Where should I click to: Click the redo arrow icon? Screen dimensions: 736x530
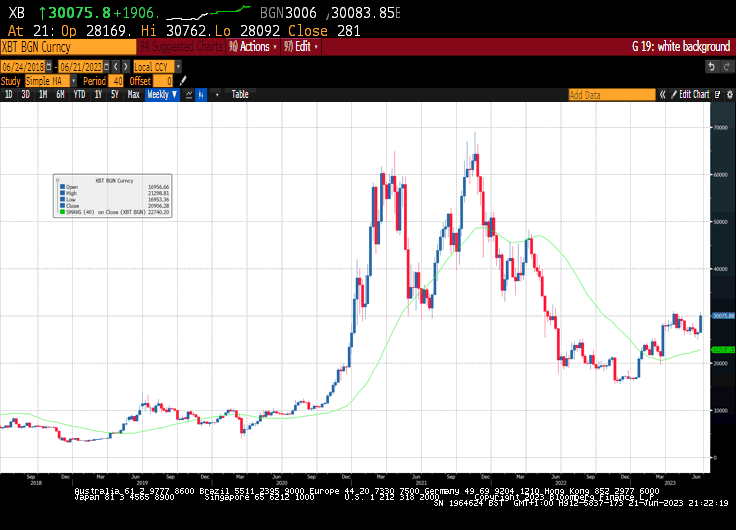(727, 67)
